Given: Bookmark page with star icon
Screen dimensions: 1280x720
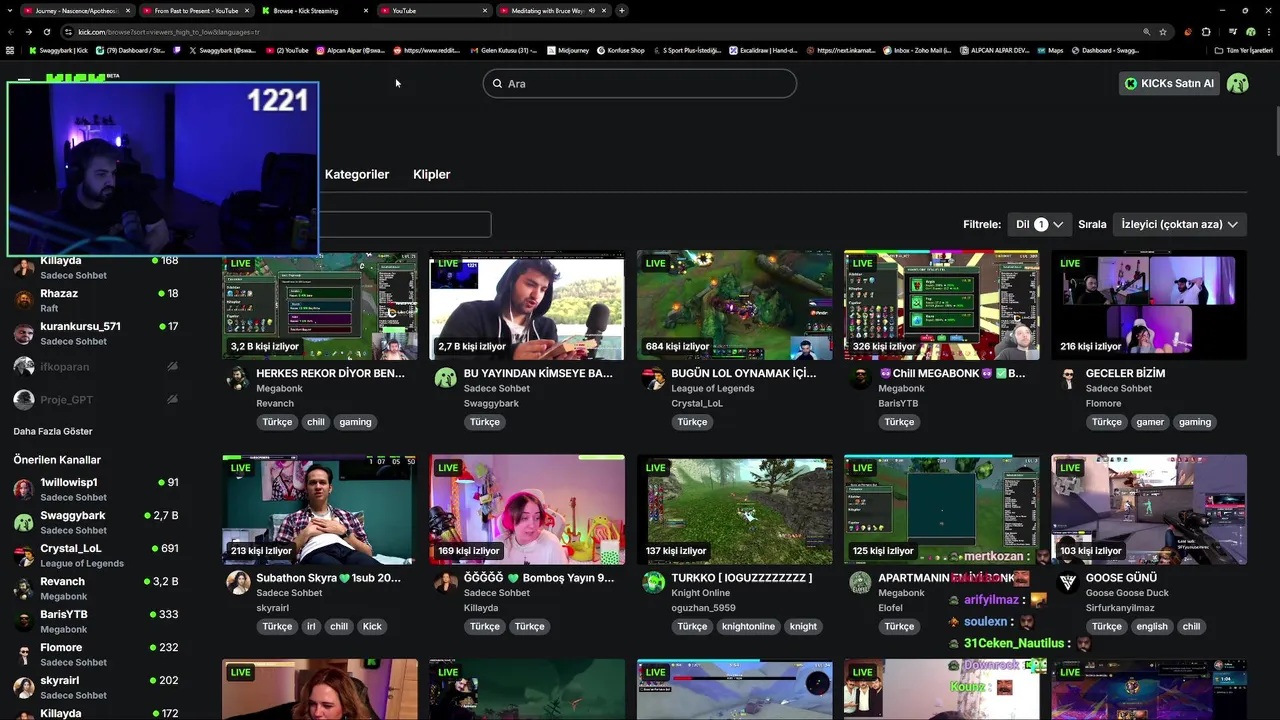Looking at the screenshot, I should coord(1163,31).
